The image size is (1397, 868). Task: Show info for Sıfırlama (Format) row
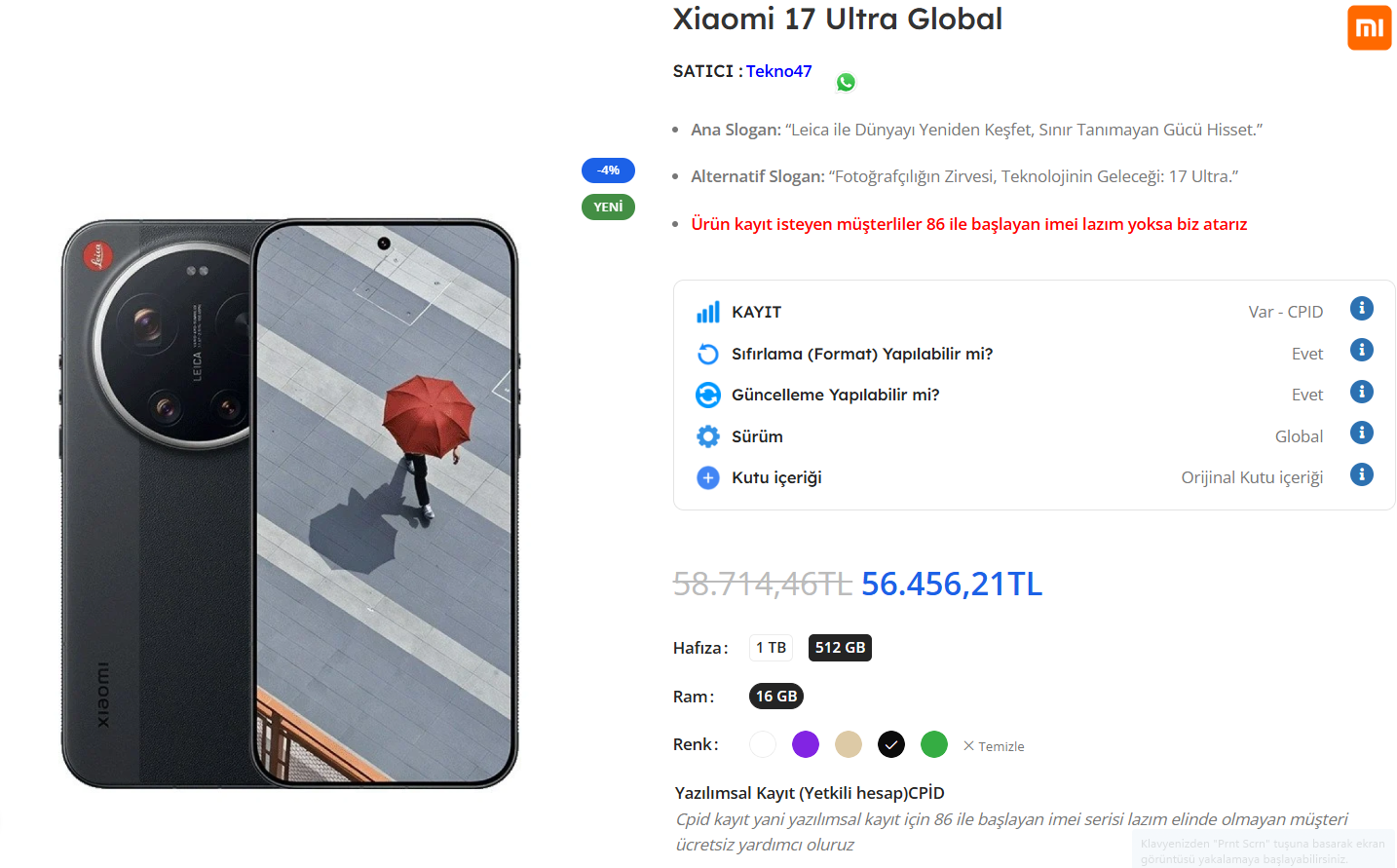pos(1361,350)
